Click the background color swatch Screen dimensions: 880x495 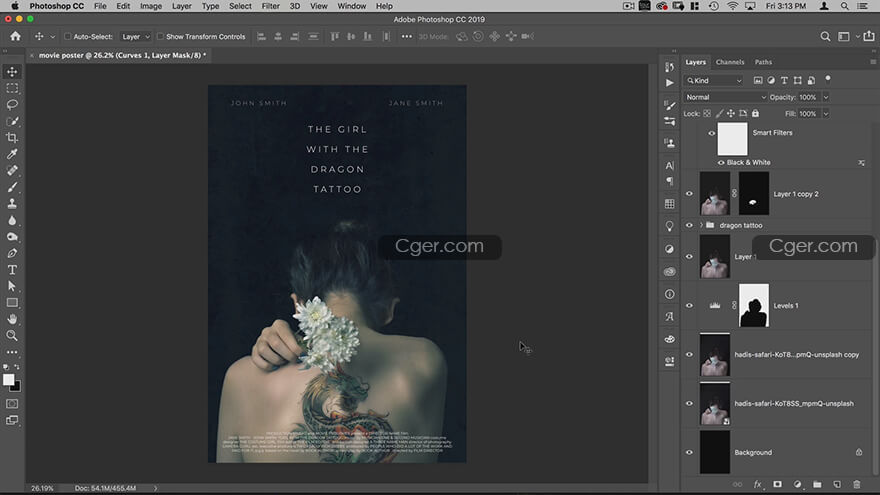click(x=17, y=388)
